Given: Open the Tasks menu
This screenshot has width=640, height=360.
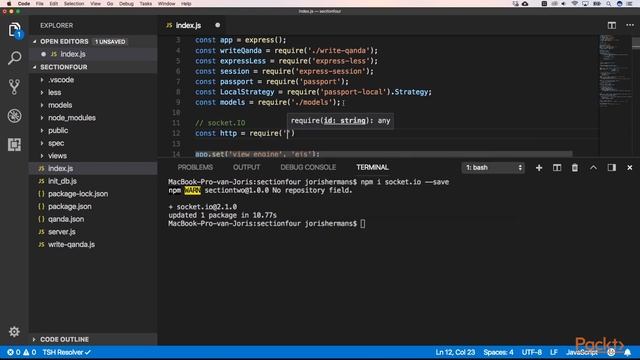Looking at the screenshot, I should coord(146,4).
